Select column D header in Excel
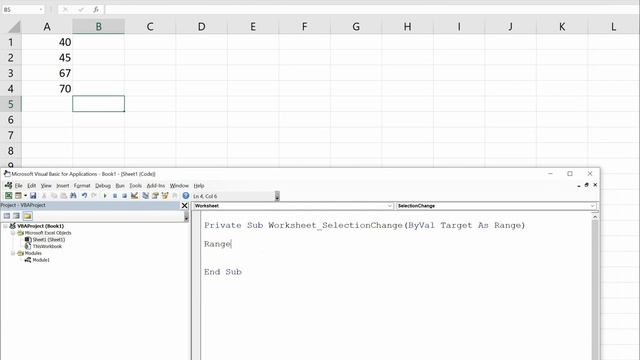640x360 pixels. click(201, 27)
